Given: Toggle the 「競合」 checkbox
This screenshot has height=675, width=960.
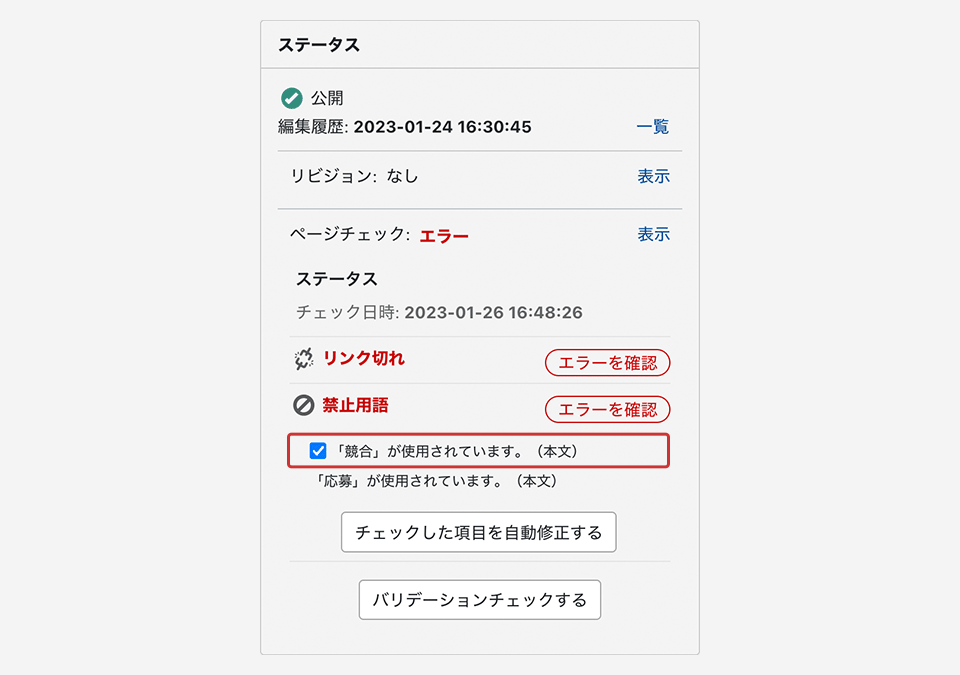Looking at the screenshot, I should coord(318,451).
